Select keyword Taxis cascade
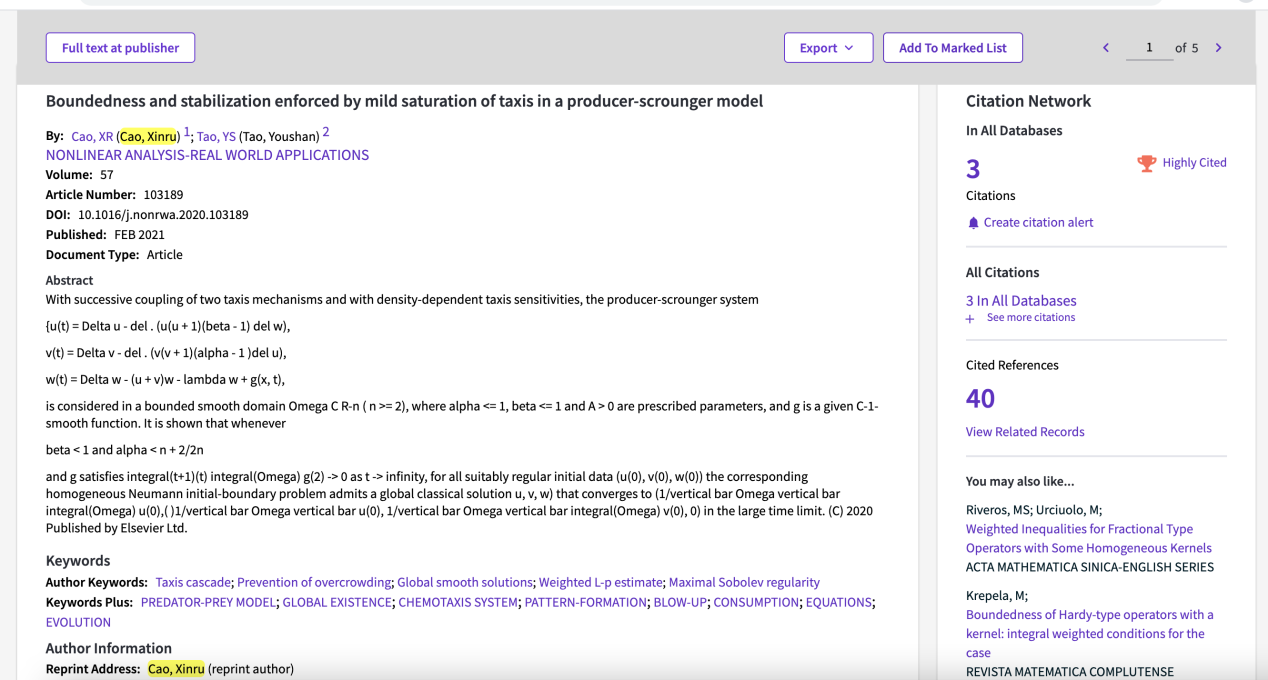 194,582
